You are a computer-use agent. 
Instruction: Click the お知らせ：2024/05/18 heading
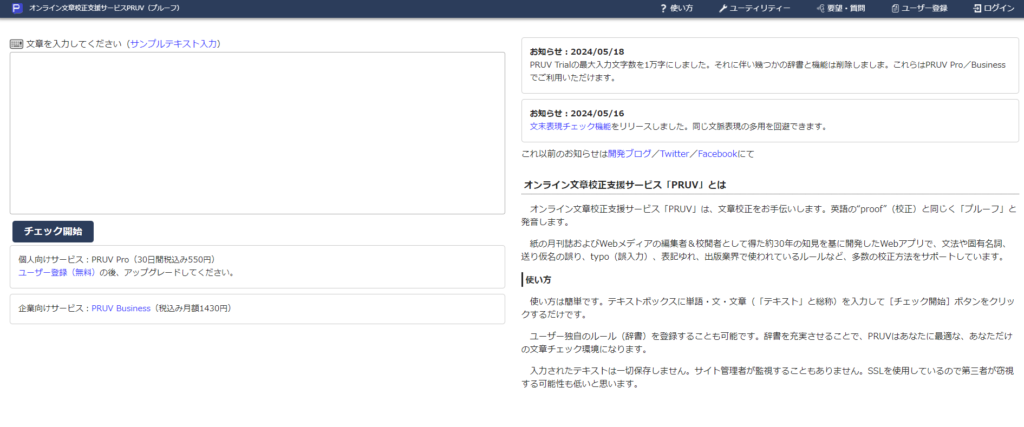[576, 52]
